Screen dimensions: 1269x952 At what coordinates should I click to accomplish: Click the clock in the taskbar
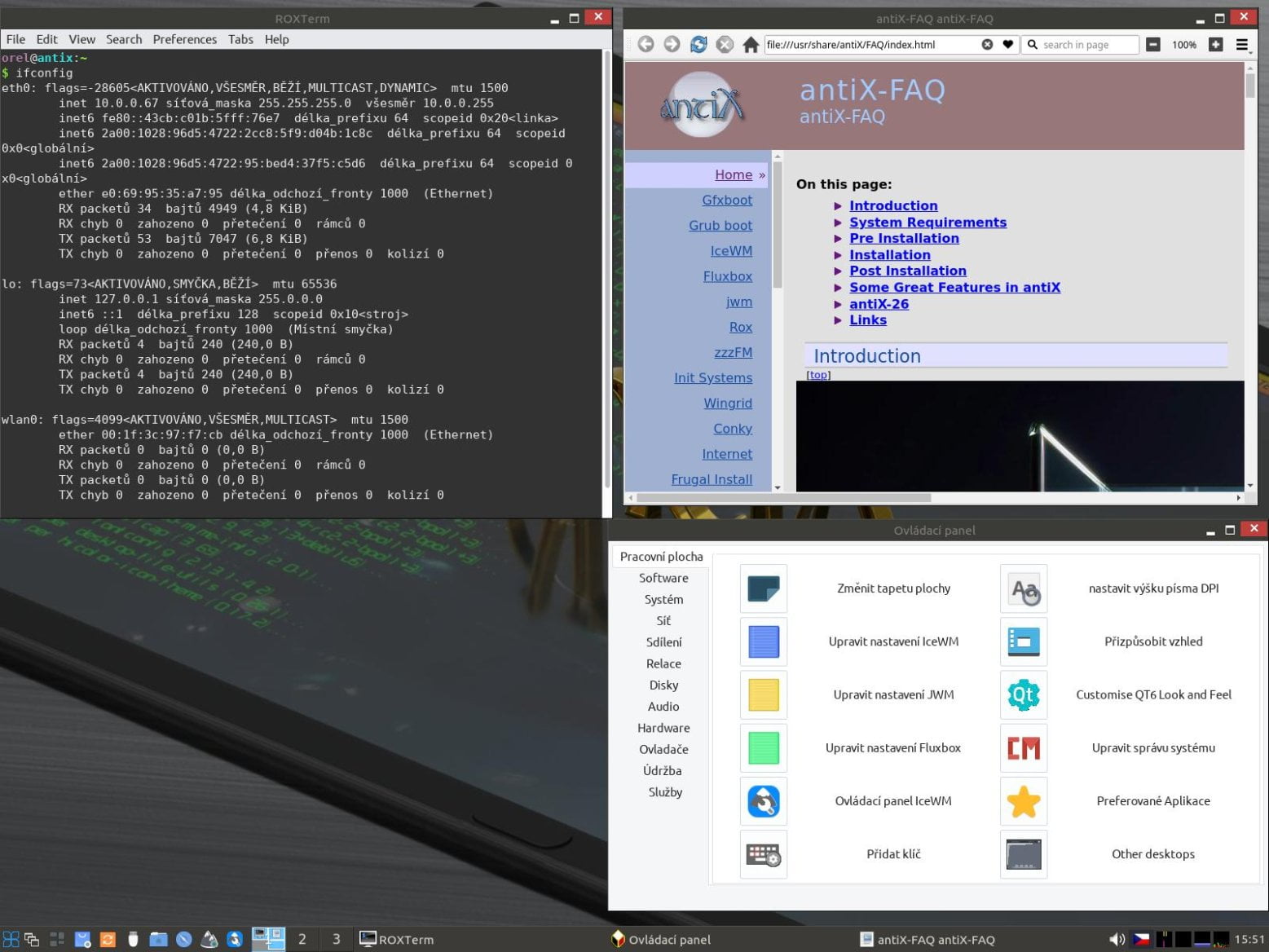1249,939
